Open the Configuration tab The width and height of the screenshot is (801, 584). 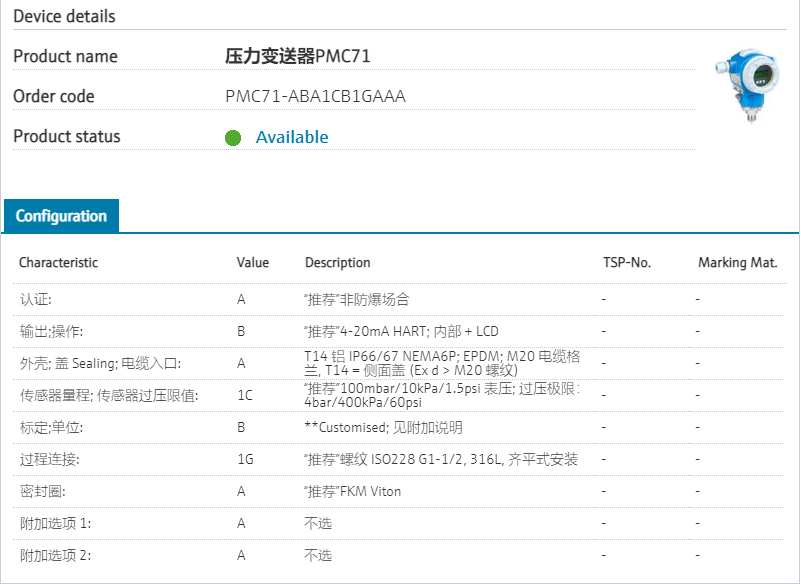coord(61,216)
